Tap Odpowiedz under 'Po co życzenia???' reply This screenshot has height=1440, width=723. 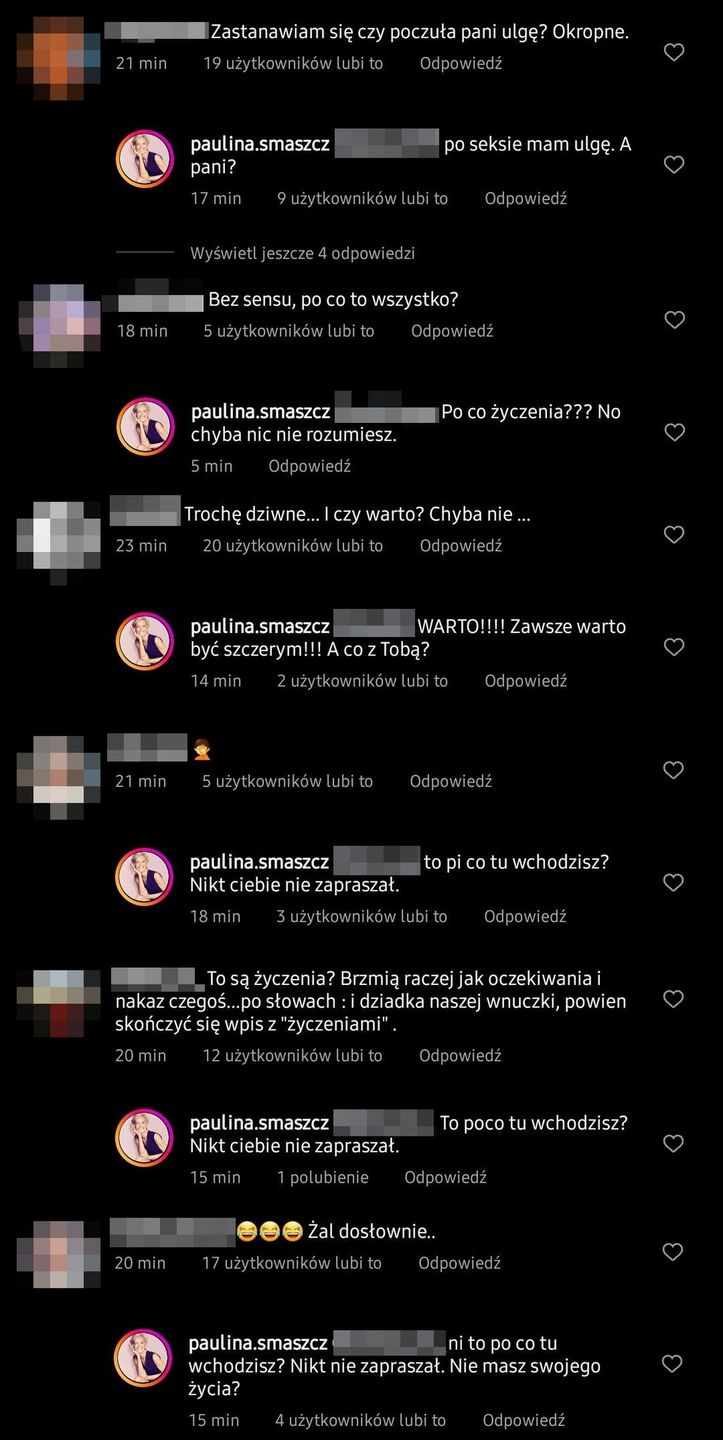tap(310, 466)
